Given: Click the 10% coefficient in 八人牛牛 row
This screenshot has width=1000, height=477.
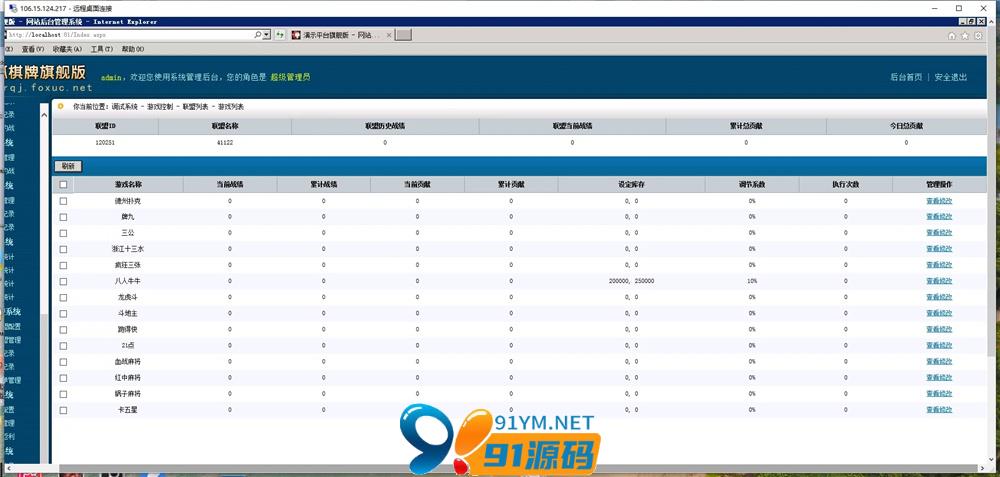Looking at the screenshot, I should coord(752,281).
